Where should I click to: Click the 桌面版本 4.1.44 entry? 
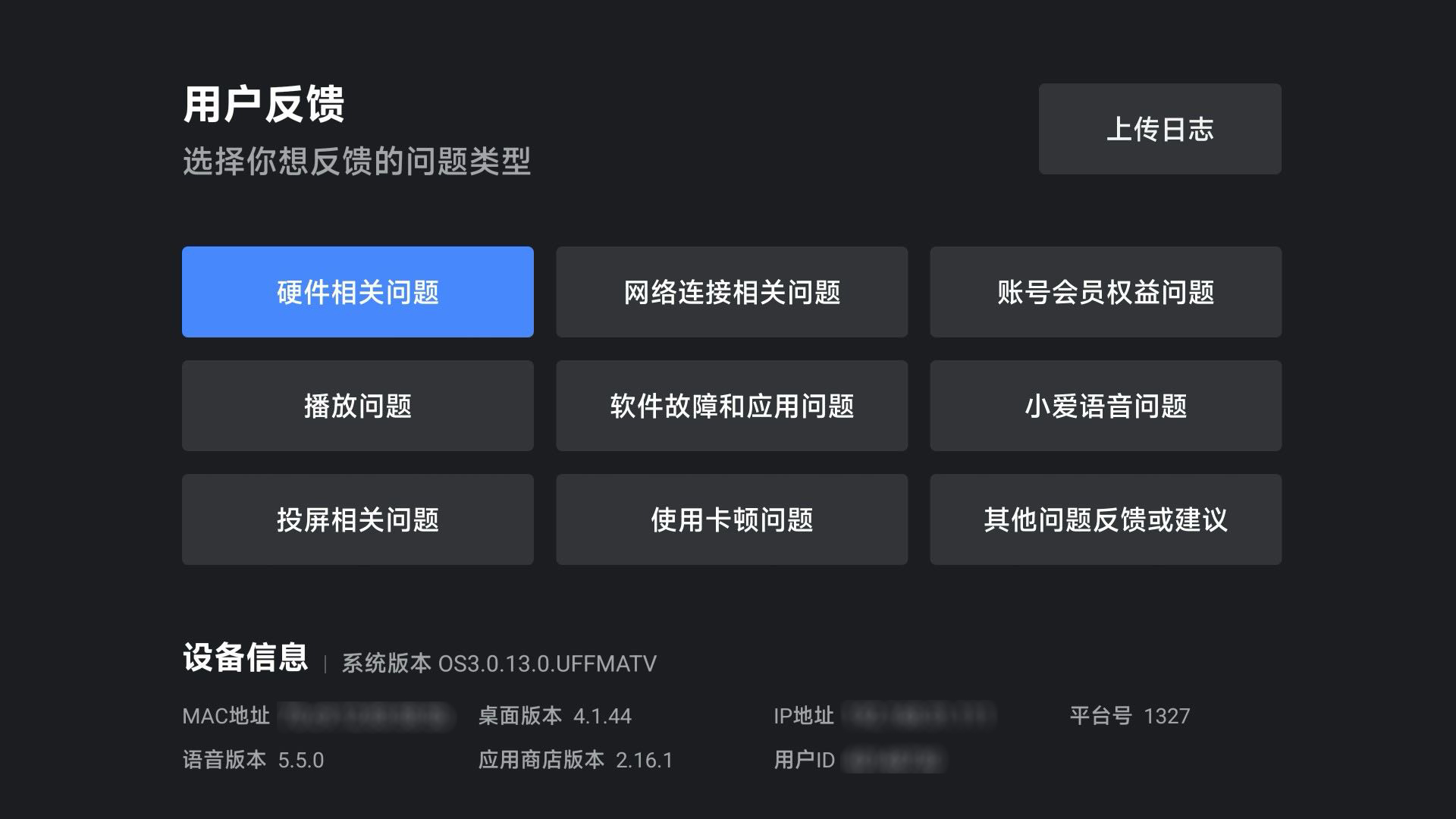point(554,716)
